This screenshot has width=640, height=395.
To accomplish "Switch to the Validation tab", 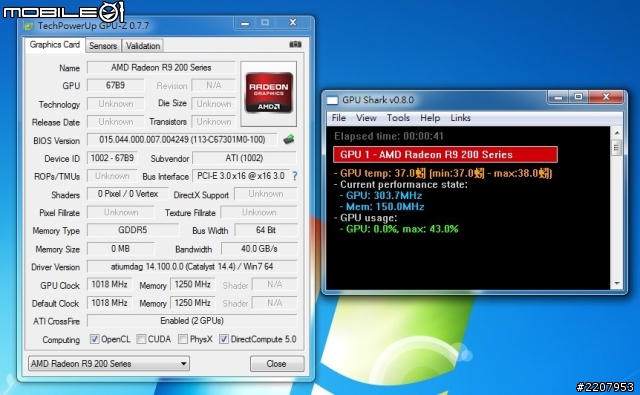I will [x=142, y=46].
